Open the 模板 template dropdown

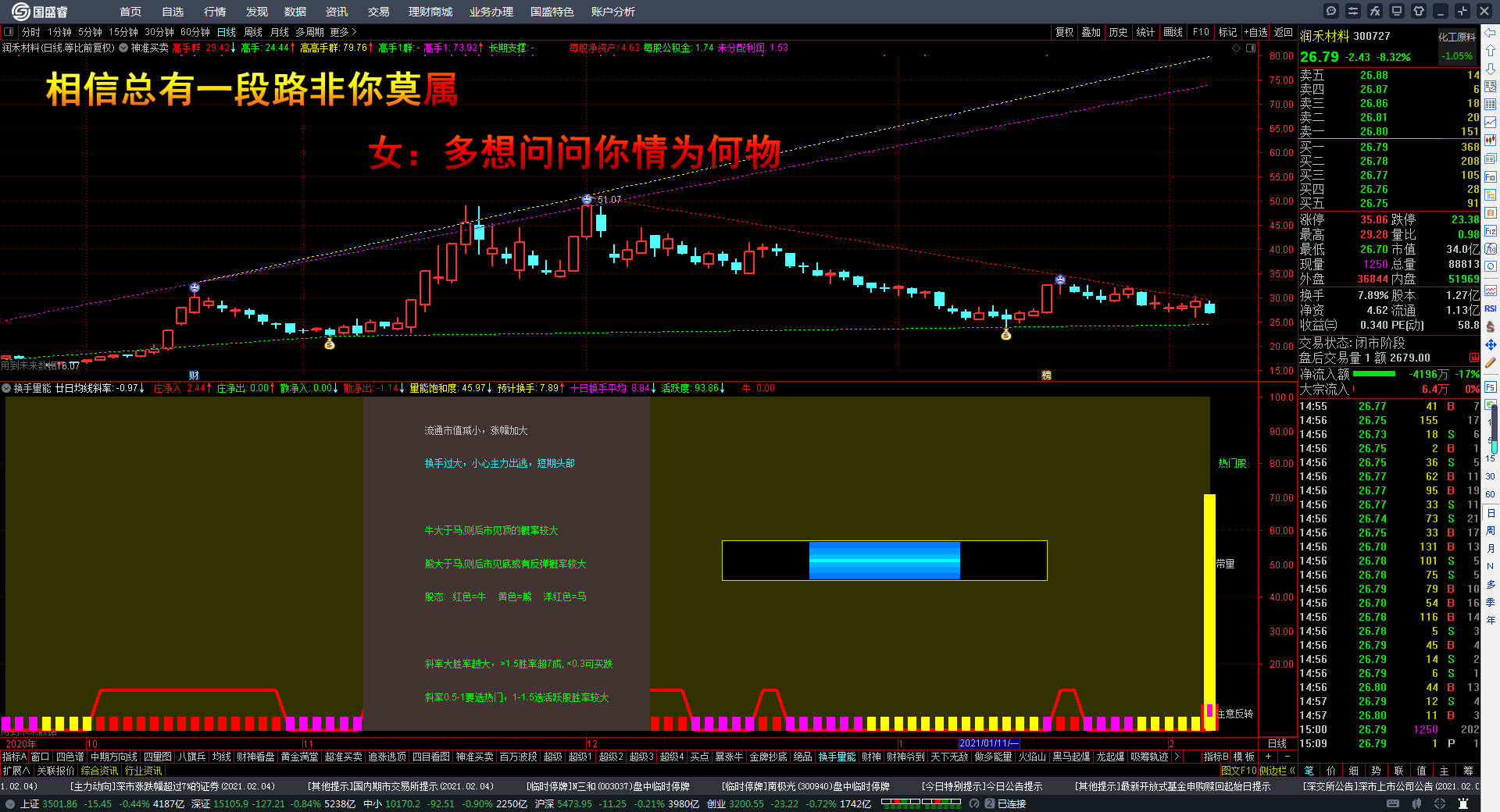[1244, 757]
